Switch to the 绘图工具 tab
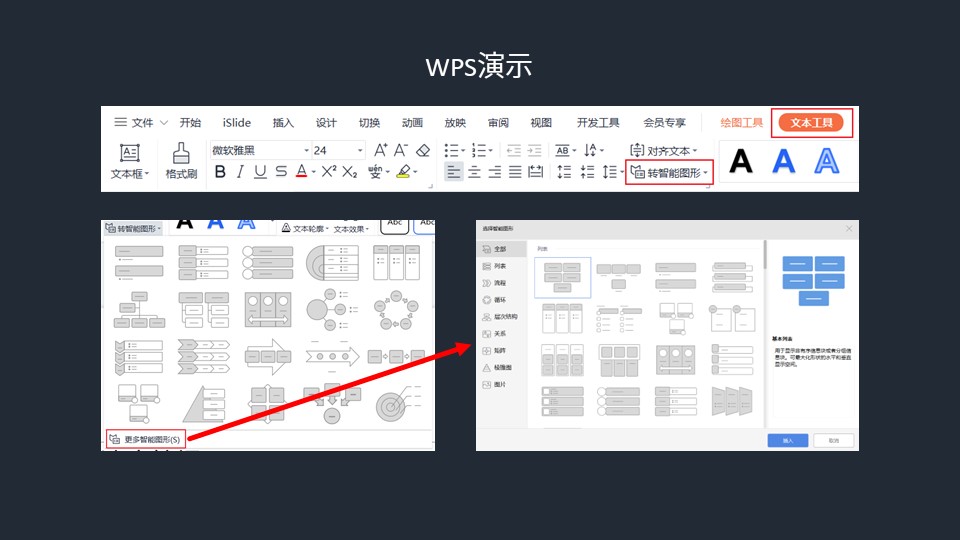The image size is (960, 540). [741, 122]
